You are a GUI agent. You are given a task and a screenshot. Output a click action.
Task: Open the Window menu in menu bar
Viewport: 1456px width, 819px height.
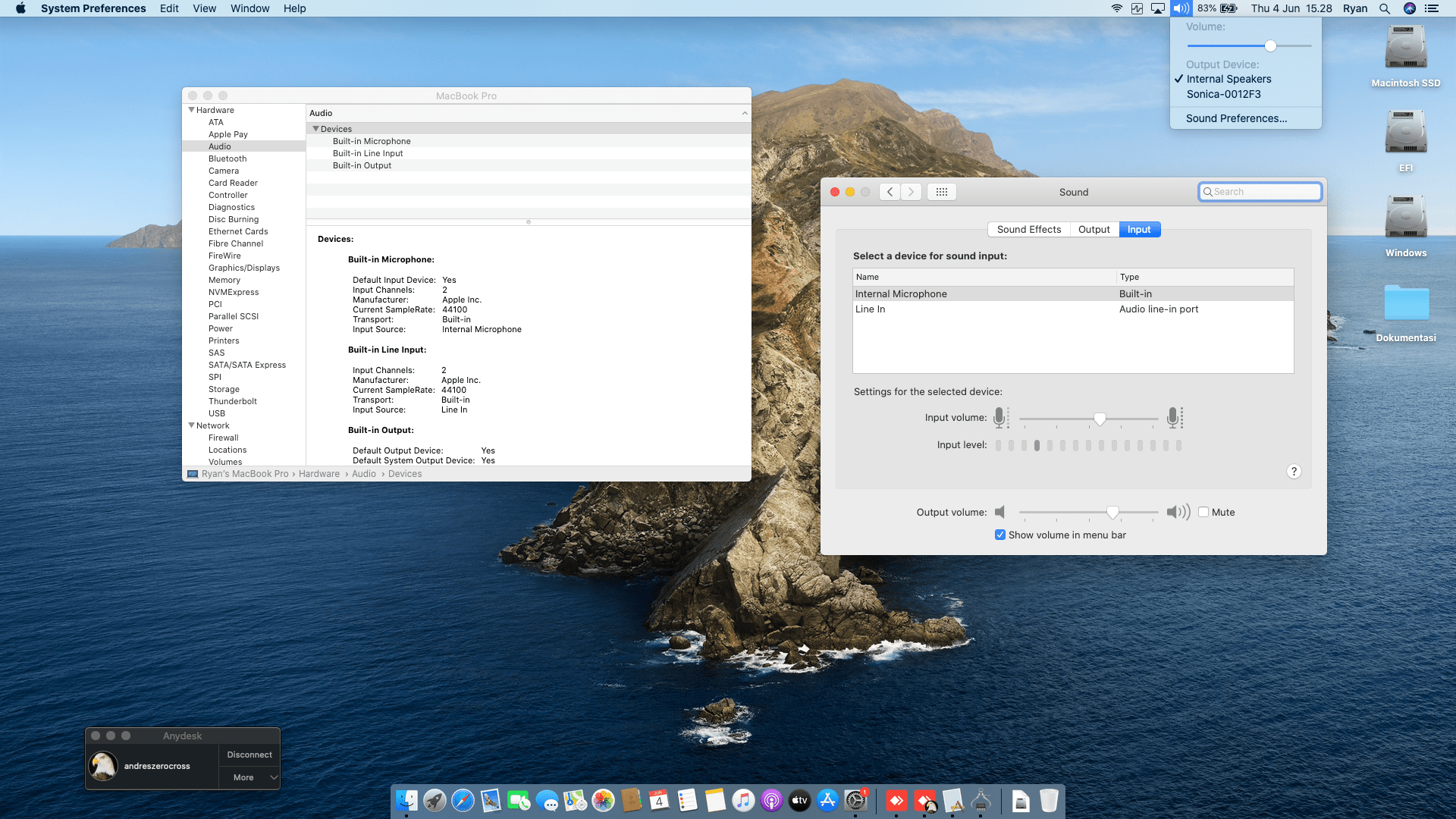pyautogui.click(x=249, y=8)
